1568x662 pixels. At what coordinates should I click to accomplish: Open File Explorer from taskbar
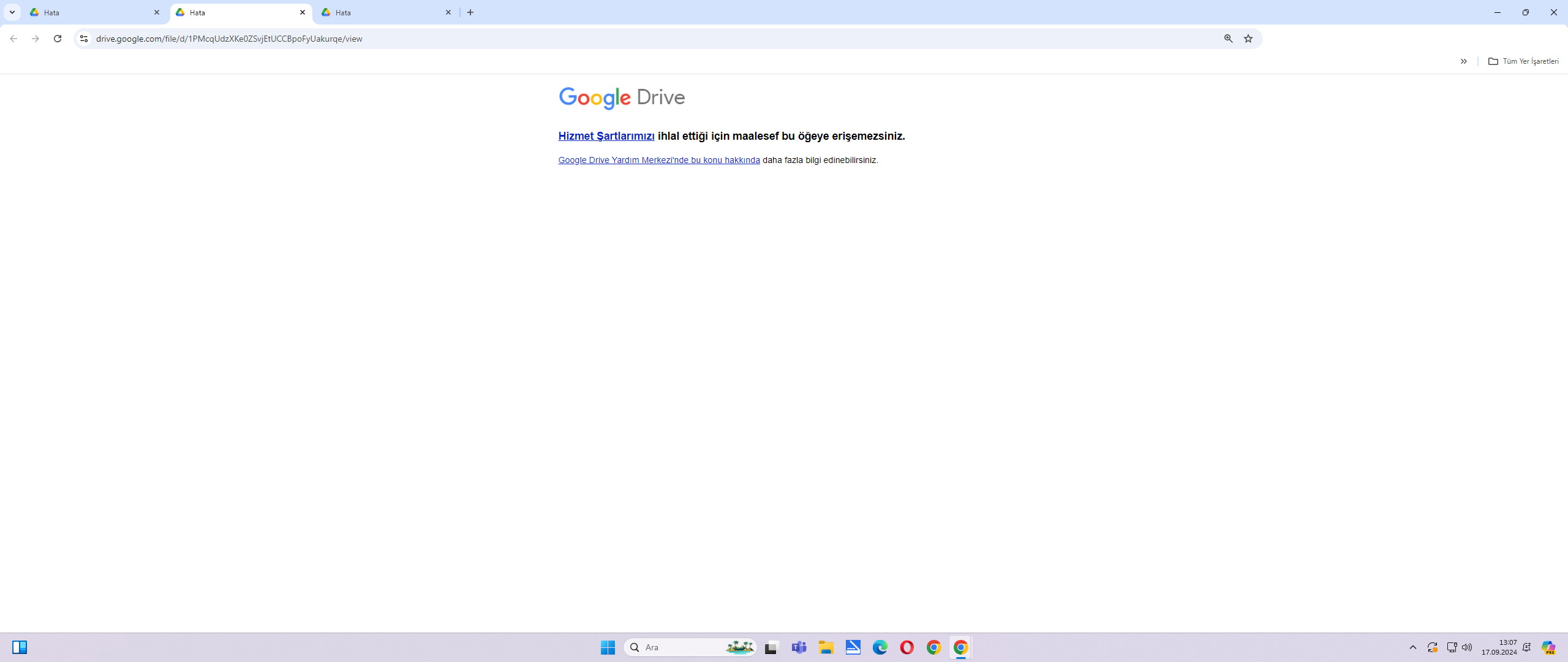[826, 647]
